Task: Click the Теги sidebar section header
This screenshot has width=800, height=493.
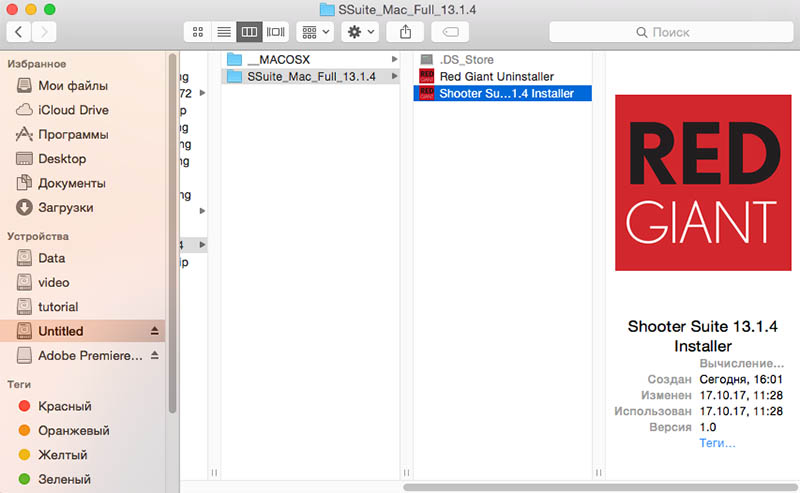Action: (x=19, y=384)
